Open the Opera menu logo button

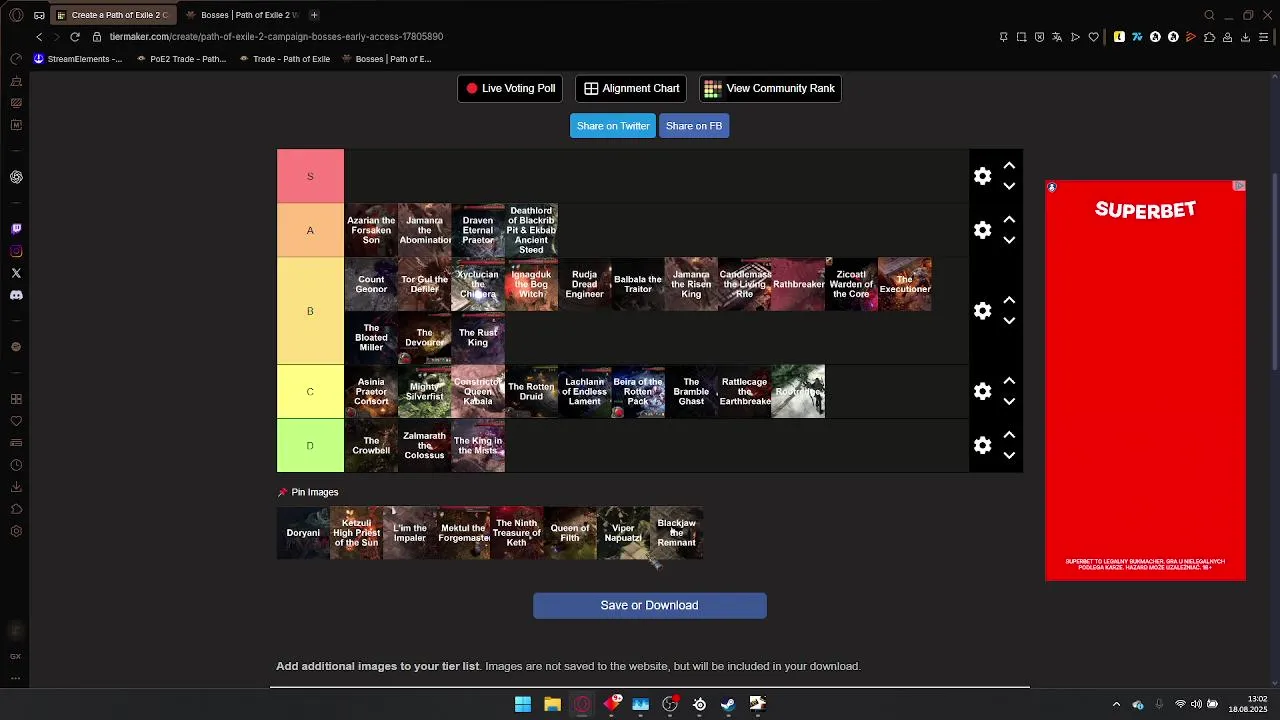click(16, 15)
